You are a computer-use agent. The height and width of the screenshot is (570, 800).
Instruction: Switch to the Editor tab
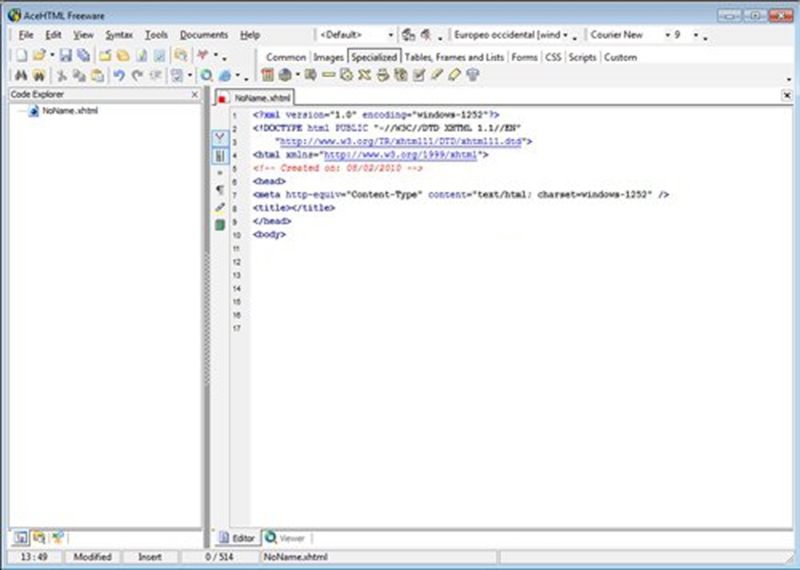(237, 538)
